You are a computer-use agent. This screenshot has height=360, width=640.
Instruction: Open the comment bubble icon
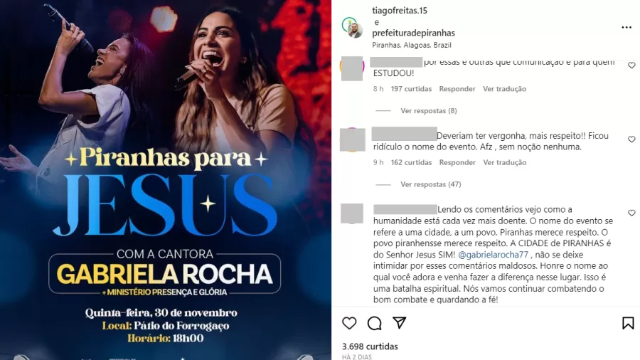[x=374, y=323]
